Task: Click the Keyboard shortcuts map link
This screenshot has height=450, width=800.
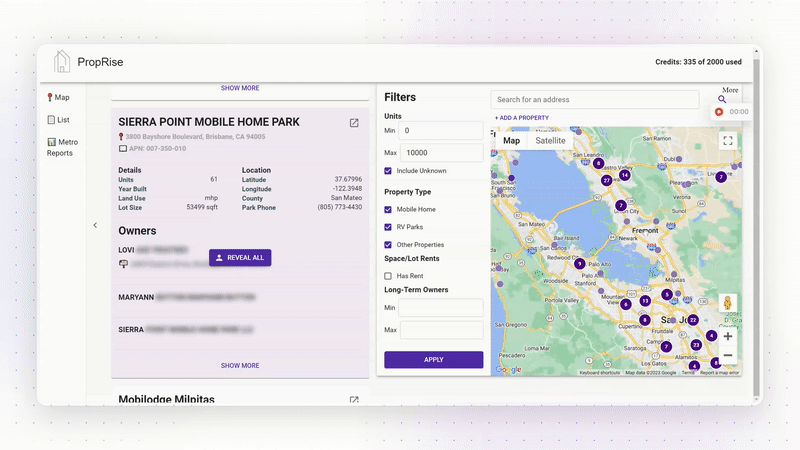Action: (x=599, y=373)
